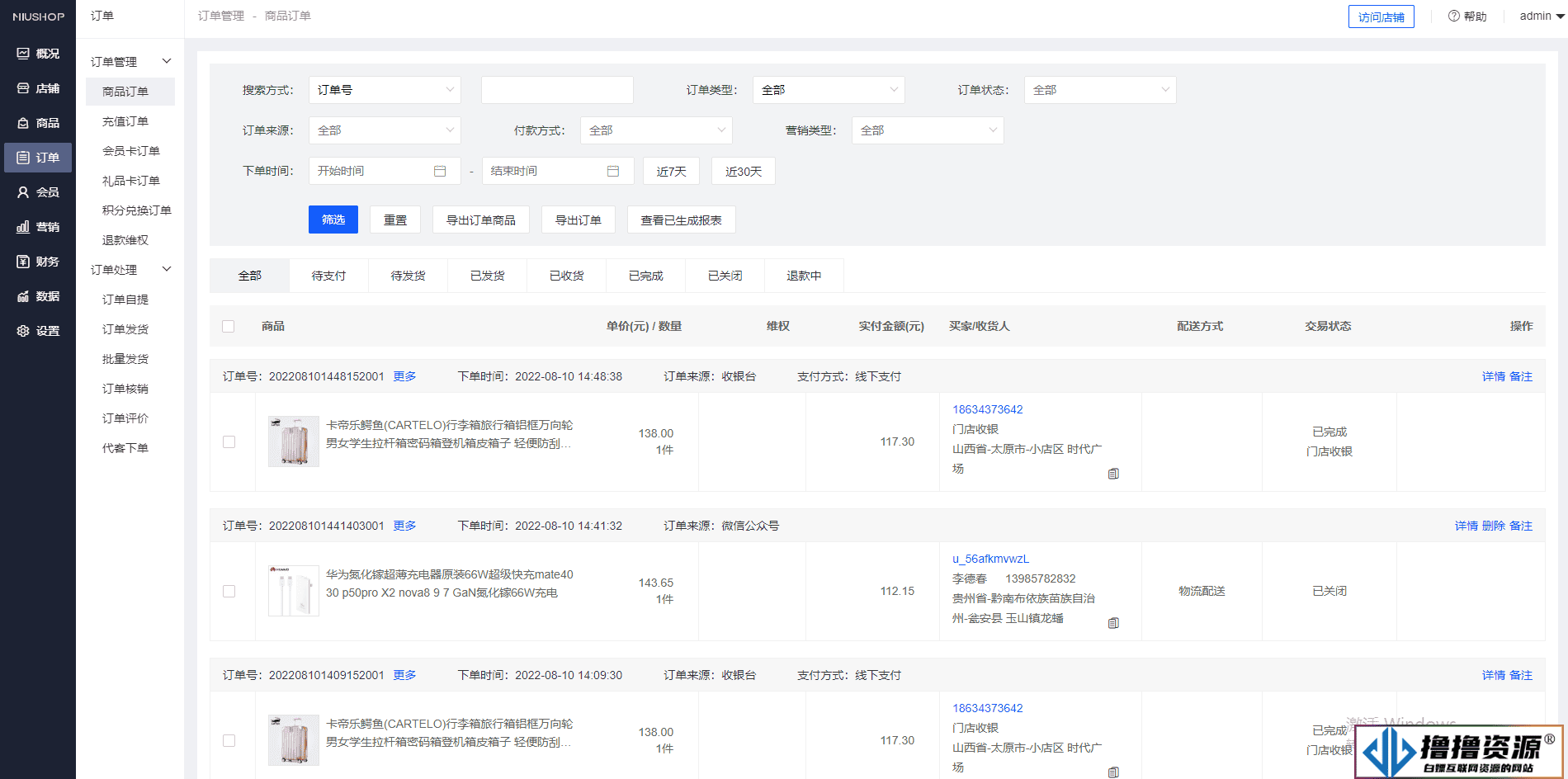Open the 设置 settings gear icon

(x=23, y=331)
